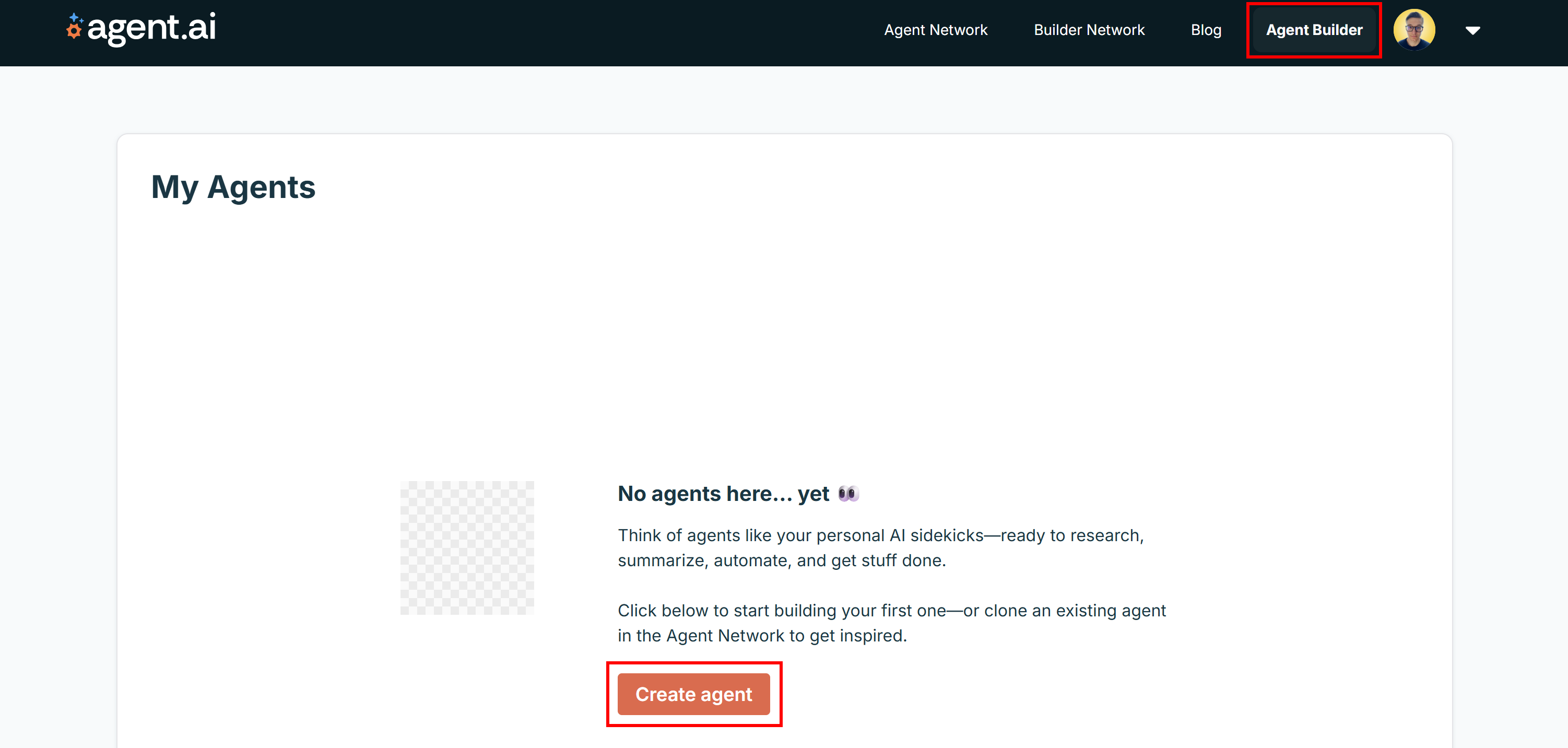Switch to the Agent Network section
The image size is (1568, 748).
coord(936,29)
